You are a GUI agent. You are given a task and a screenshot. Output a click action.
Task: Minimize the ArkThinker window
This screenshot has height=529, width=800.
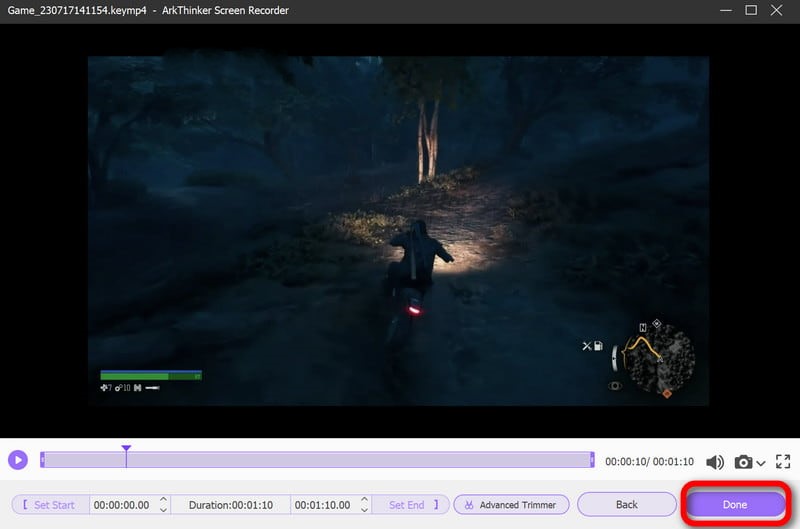coord(726,10)
